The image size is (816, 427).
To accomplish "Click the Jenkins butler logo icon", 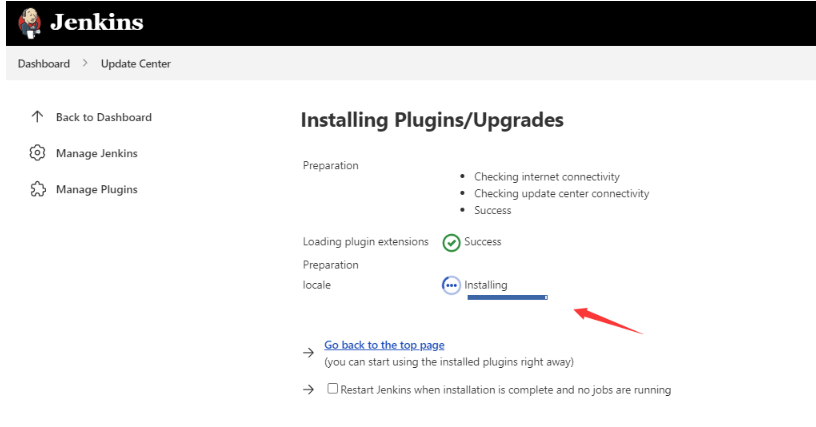I will point(24,22).
